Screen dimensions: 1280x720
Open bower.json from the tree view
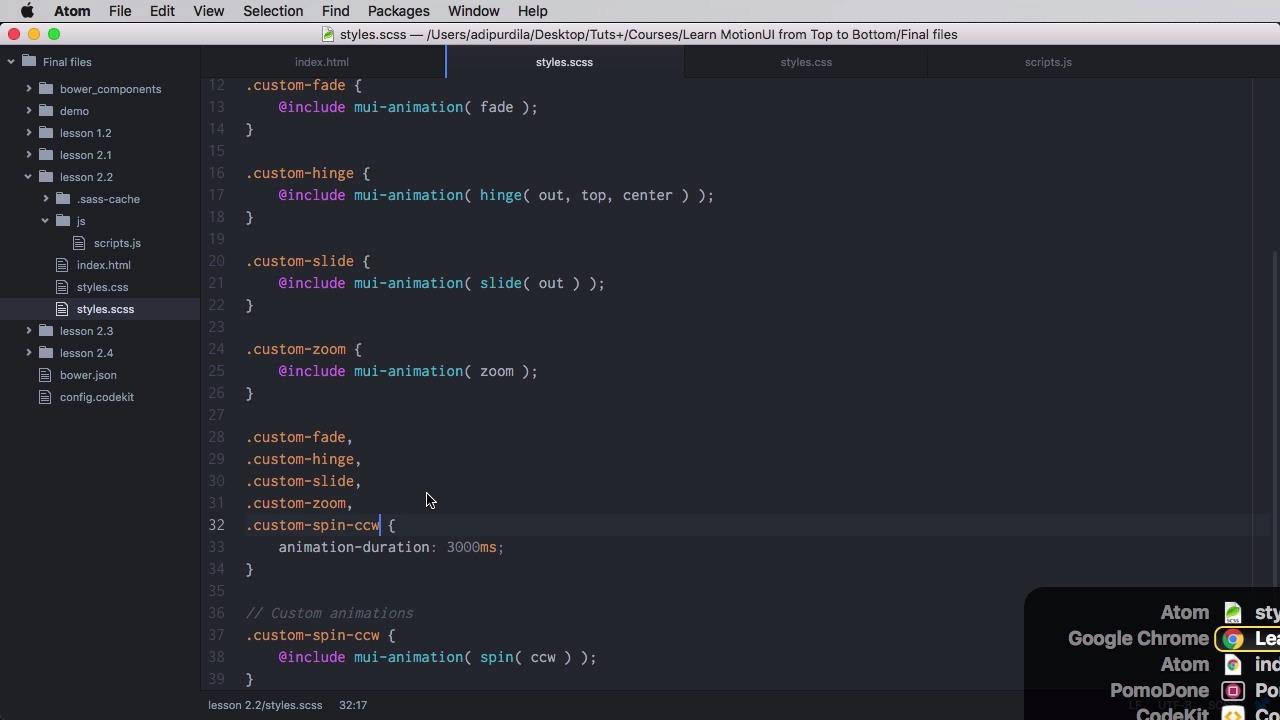(88, 375)
